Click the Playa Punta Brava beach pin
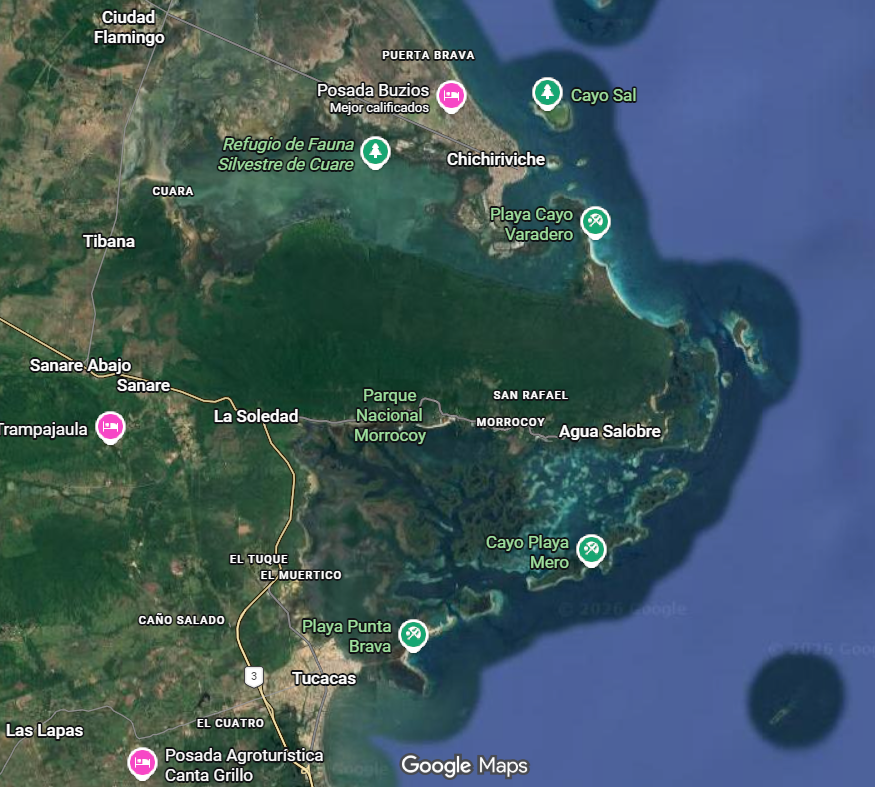875x787 pixels. [413, 633]
